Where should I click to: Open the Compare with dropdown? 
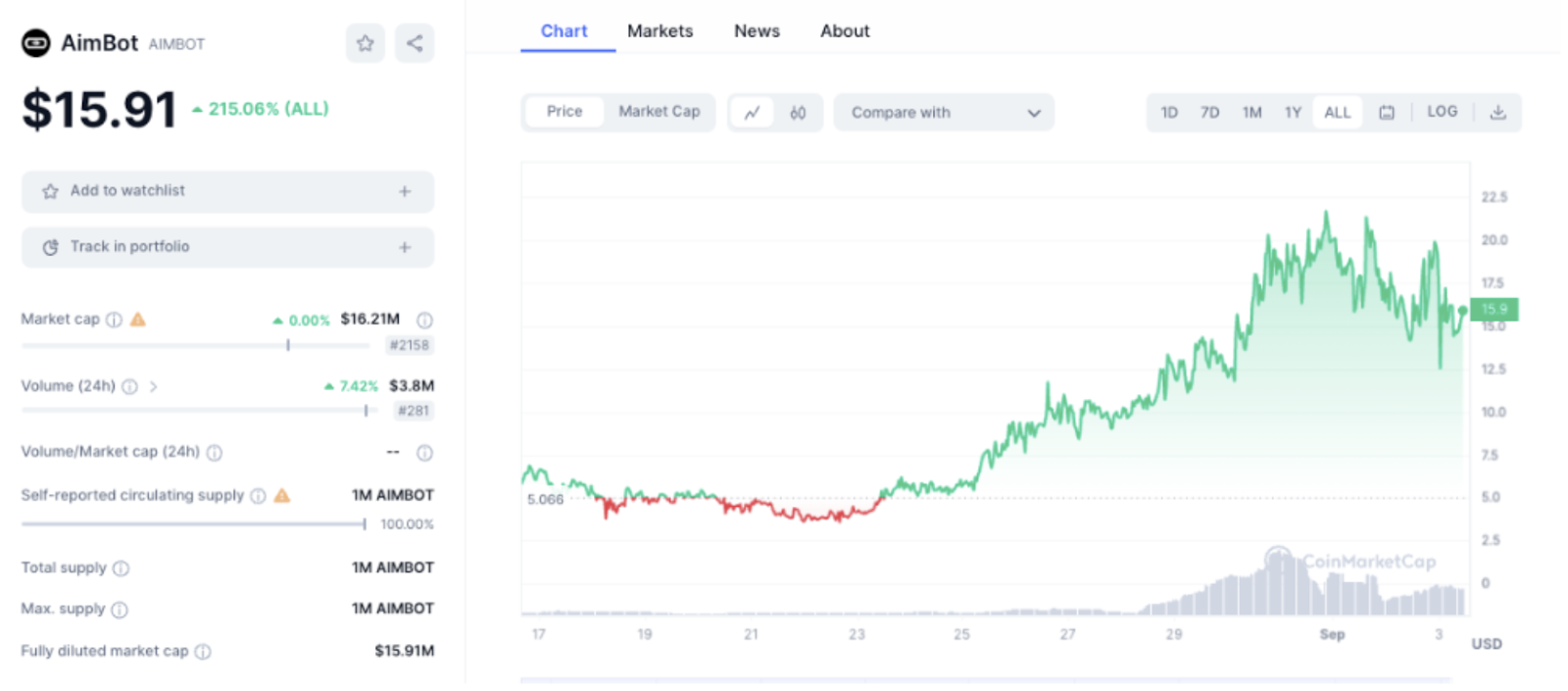(944, 113)
